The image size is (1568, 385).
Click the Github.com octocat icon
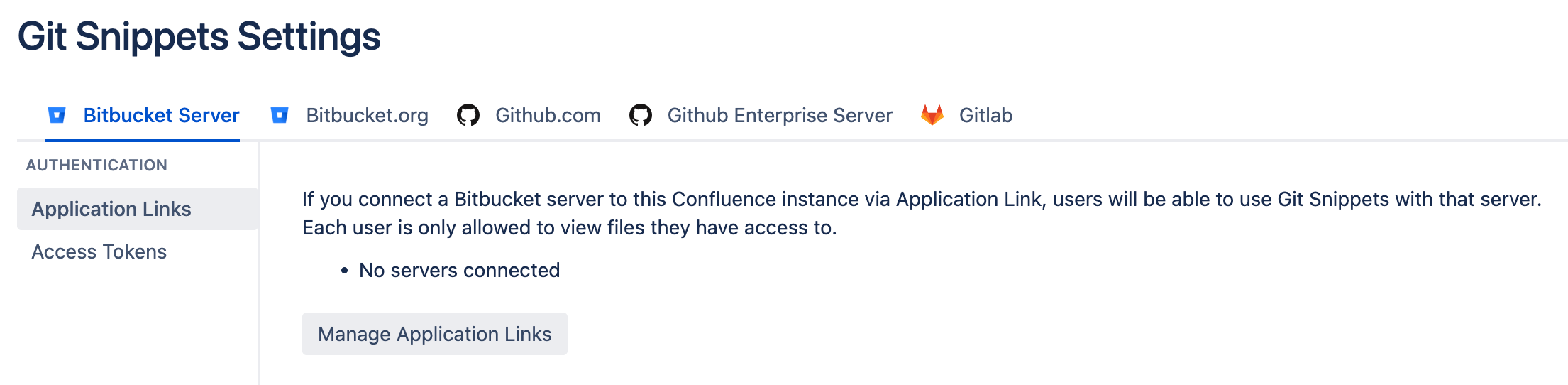click(468, 115)
